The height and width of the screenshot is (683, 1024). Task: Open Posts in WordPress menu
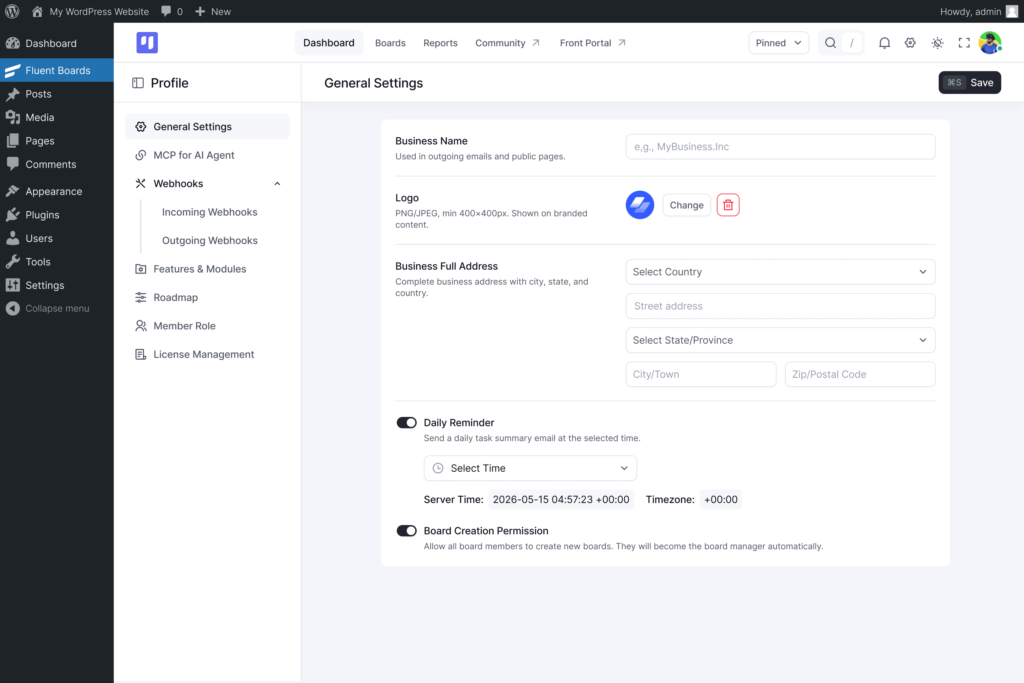(57, 94)
